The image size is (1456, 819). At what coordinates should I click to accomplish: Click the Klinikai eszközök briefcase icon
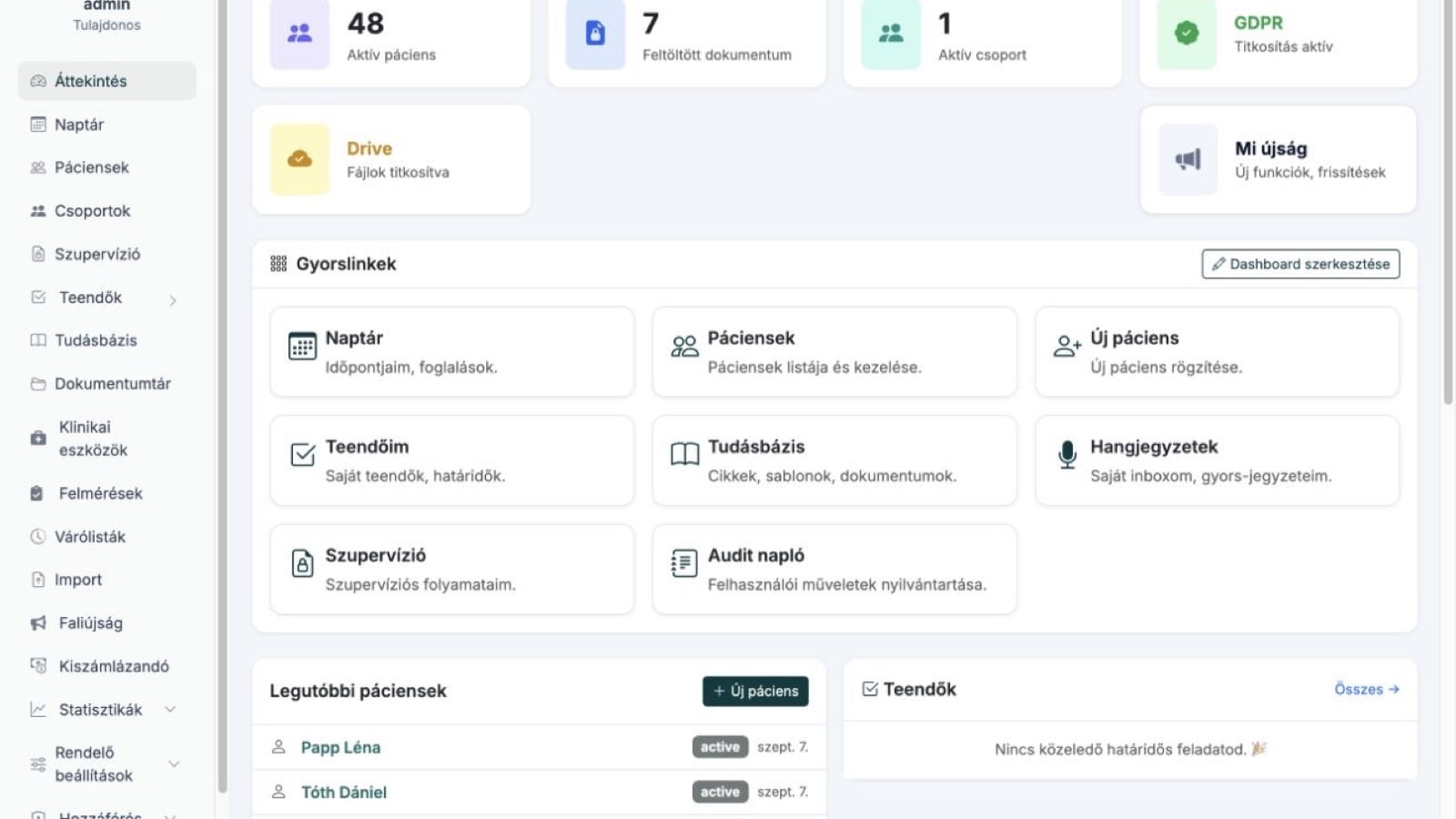(38, 439)
